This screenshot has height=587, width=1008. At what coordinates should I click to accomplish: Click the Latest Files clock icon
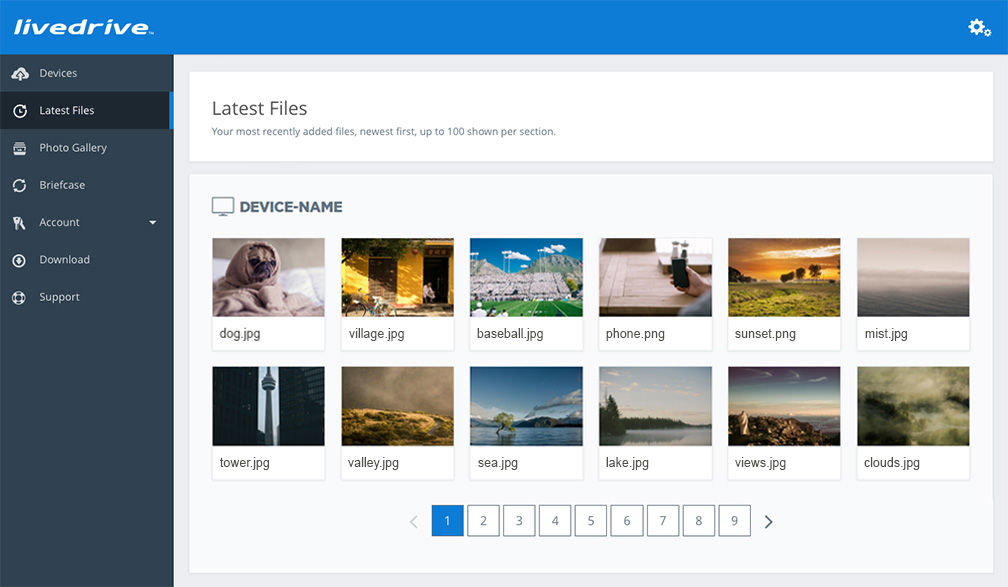pos(20,110)
